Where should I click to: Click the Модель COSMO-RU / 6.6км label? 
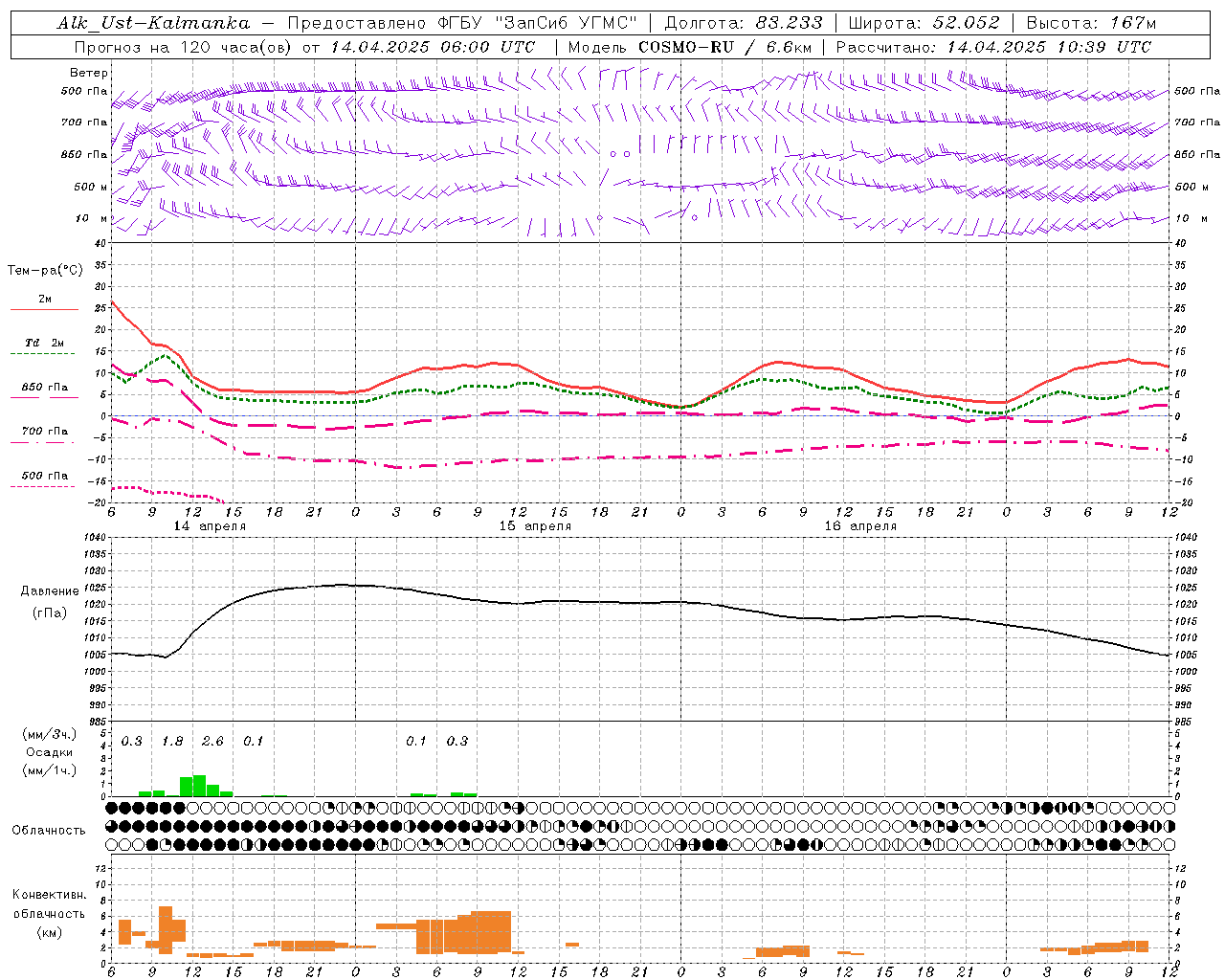pyautogui.click(x=689, y=47)
